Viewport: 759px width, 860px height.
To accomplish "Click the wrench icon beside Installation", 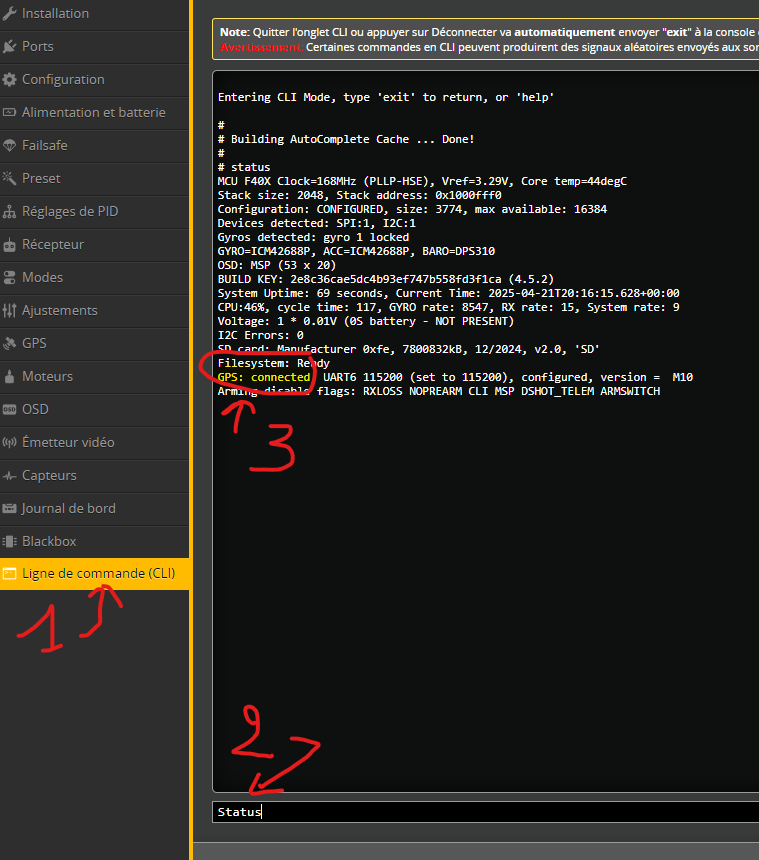I will [10, 14].
